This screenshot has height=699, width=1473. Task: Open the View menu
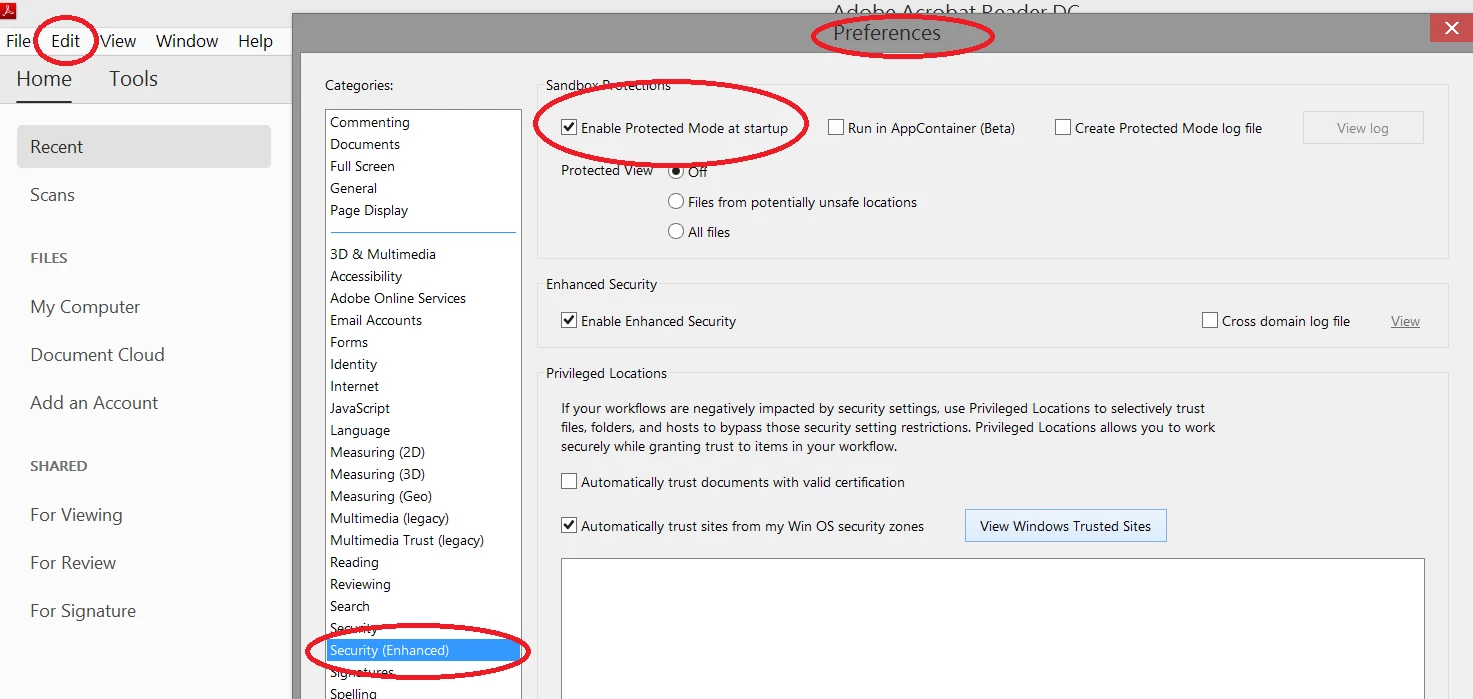118,41
